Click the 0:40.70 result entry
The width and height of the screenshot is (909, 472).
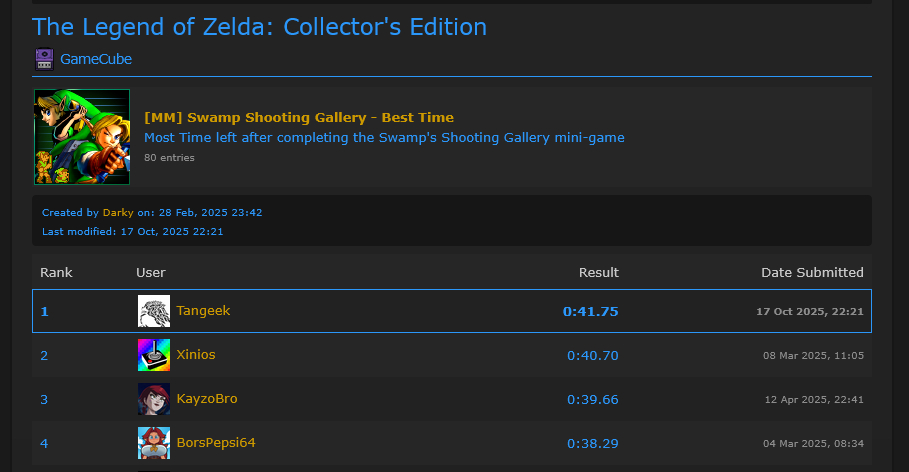click(x=592, y=355)
